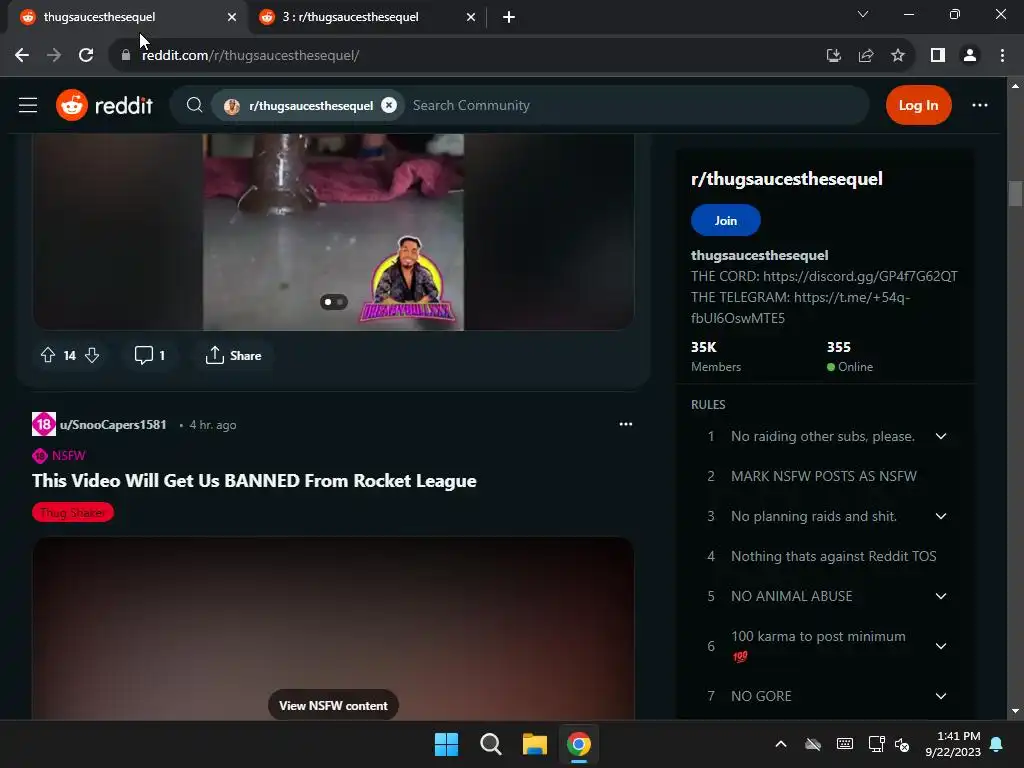
Task: Open comments on the post with 1 comment
Action: coord(150,355)
